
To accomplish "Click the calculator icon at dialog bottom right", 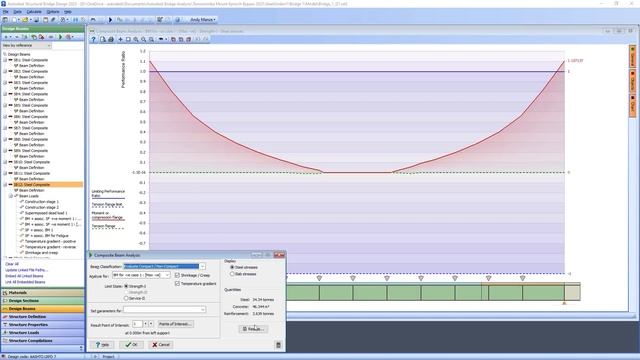I will 278,345.
